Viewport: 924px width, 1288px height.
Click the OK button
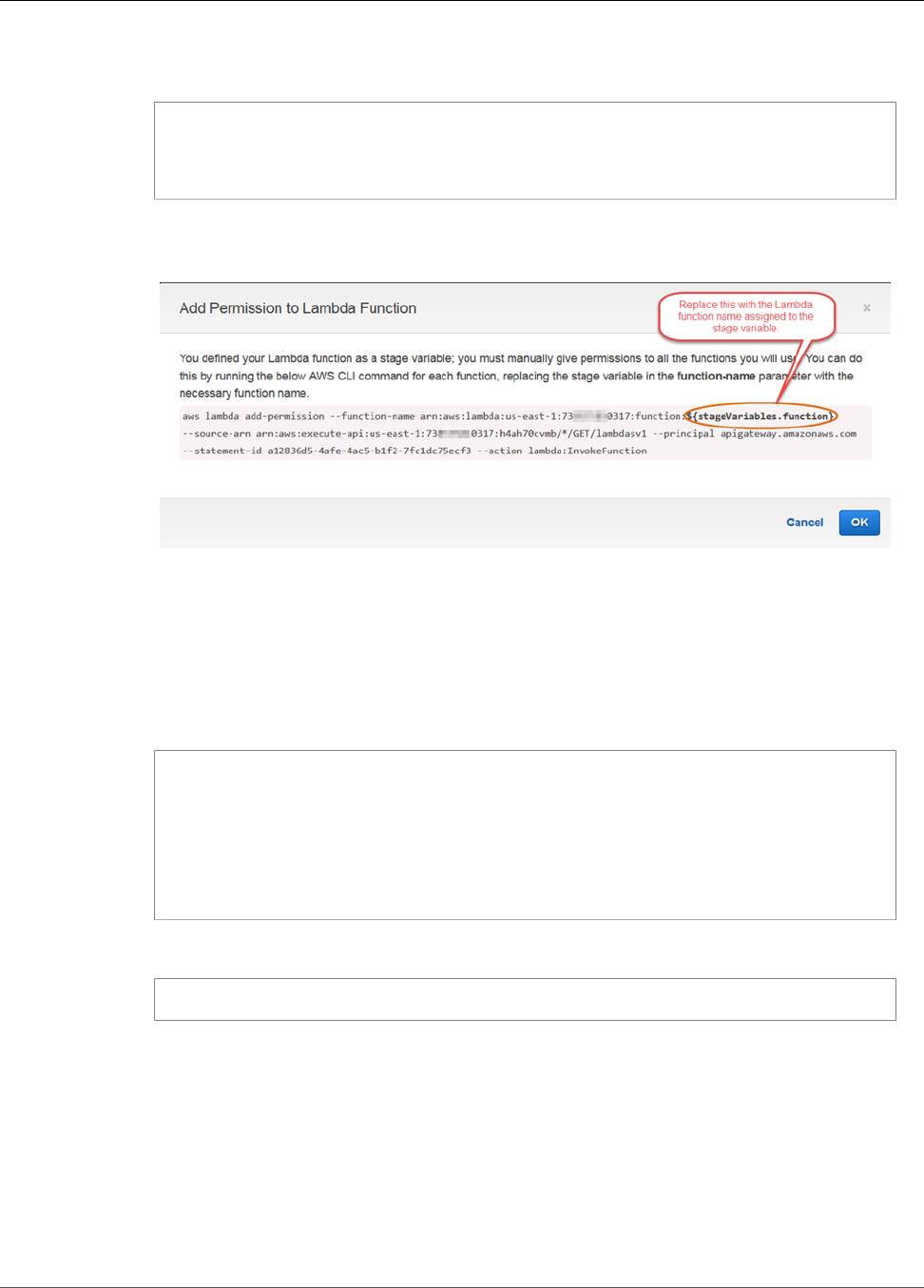pyautogui.click(x=859, y=523)
